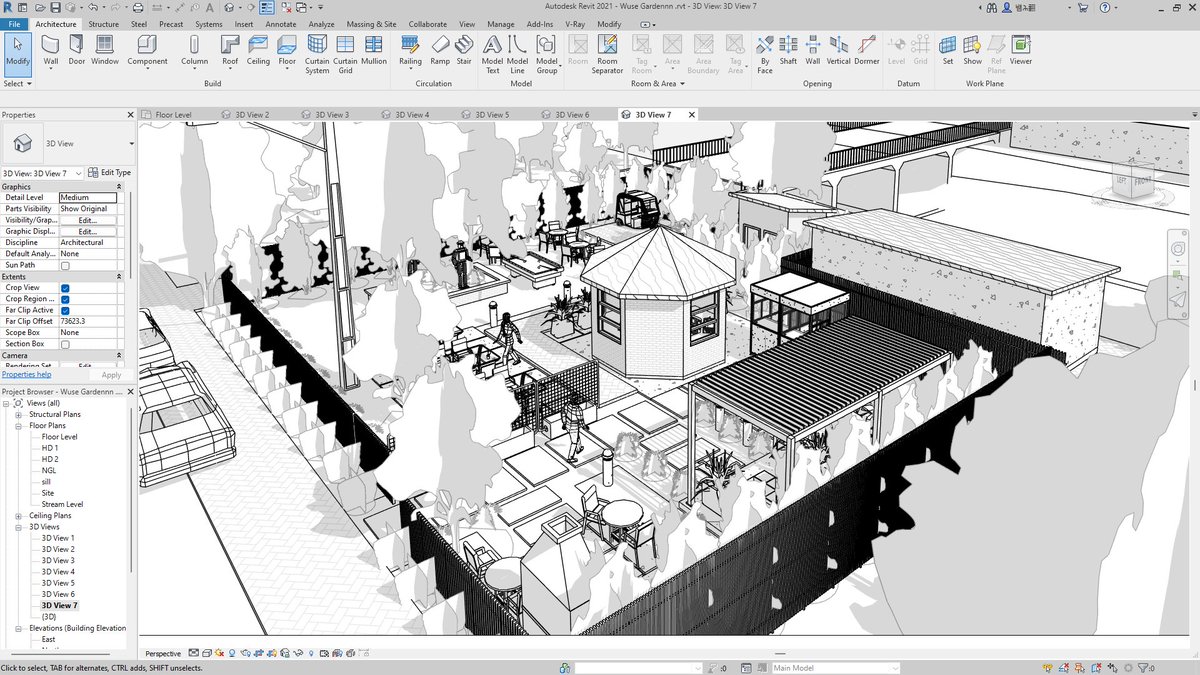1200x675 pixels.
Task: Choose the Model Line tool
Action: [517, 55]
